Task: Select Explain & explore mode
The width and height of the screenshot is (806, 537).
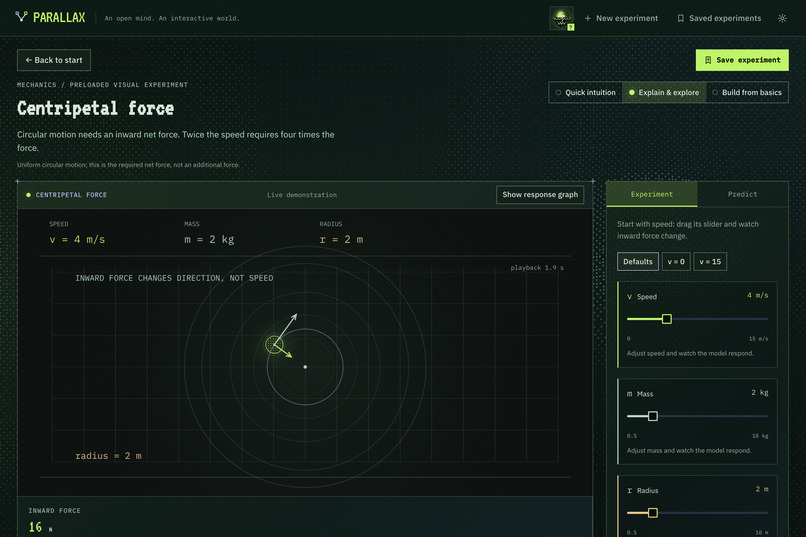Action: (664, 92)
